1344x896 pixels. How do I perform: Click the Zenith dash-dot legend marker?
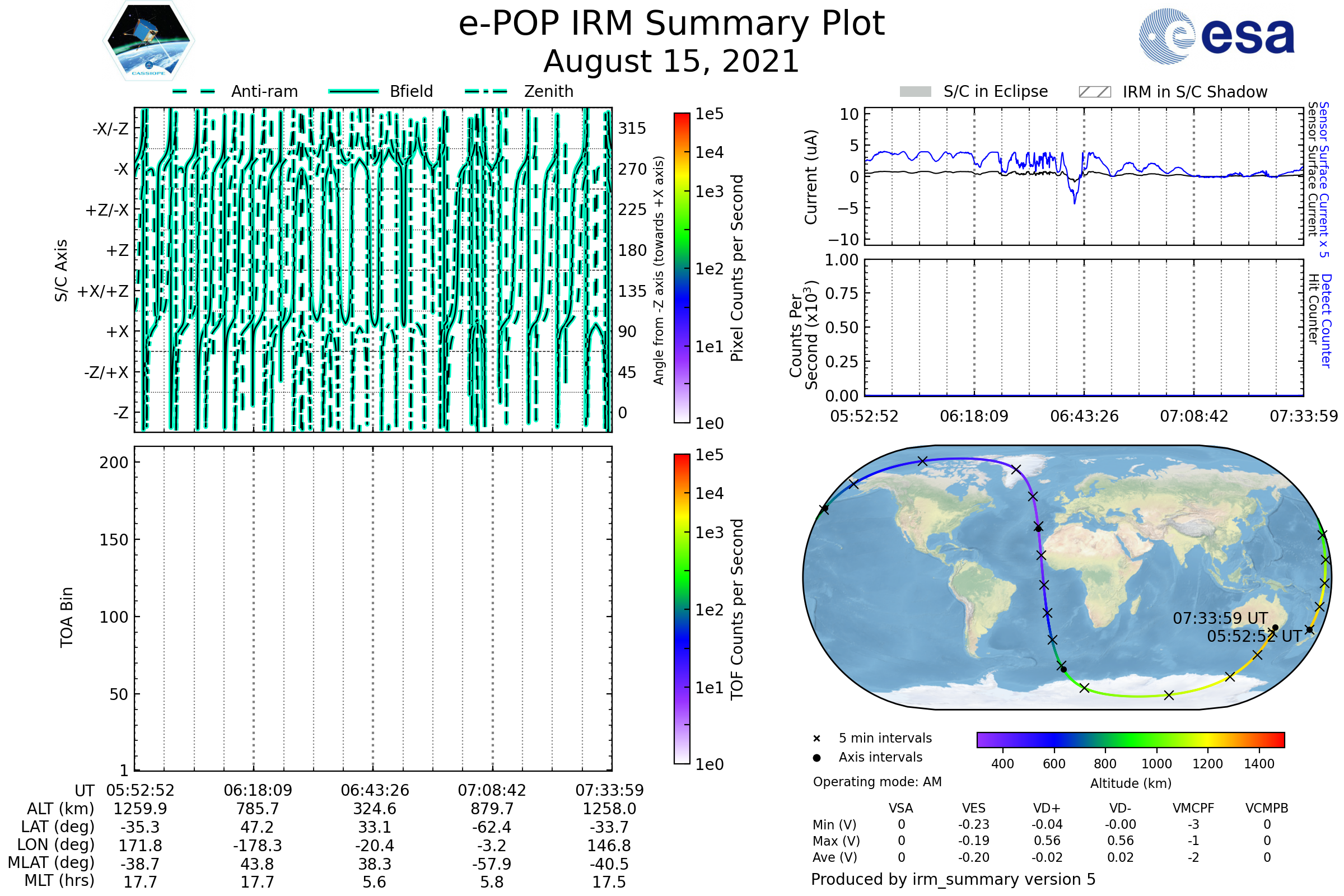(x=486, y=91)
